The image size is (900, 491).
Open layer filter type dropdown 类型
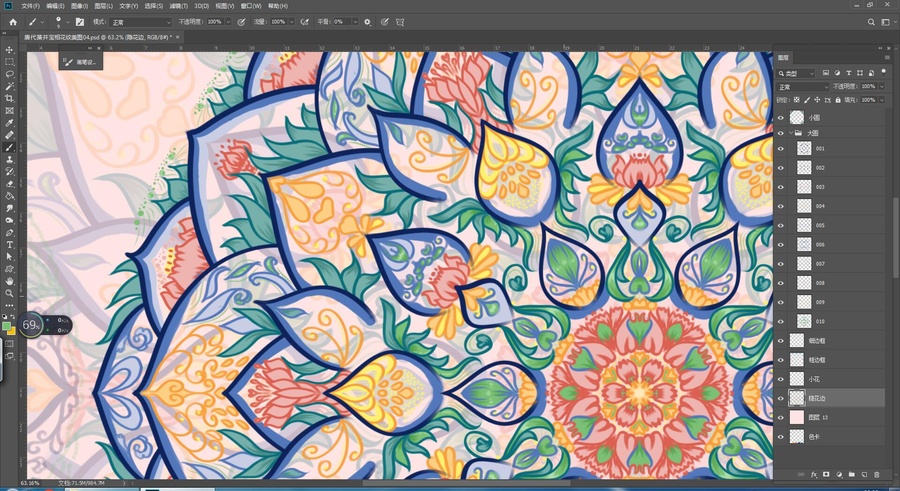pos(796,73)
